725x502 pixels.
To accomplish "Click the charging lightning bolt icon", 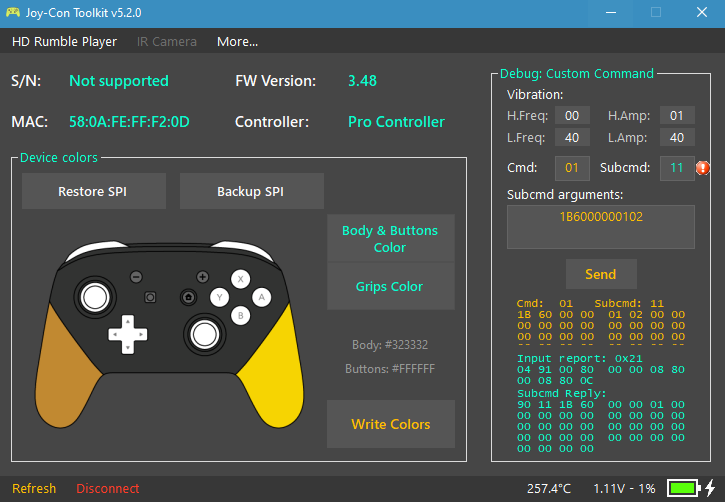I will (710, 488).
